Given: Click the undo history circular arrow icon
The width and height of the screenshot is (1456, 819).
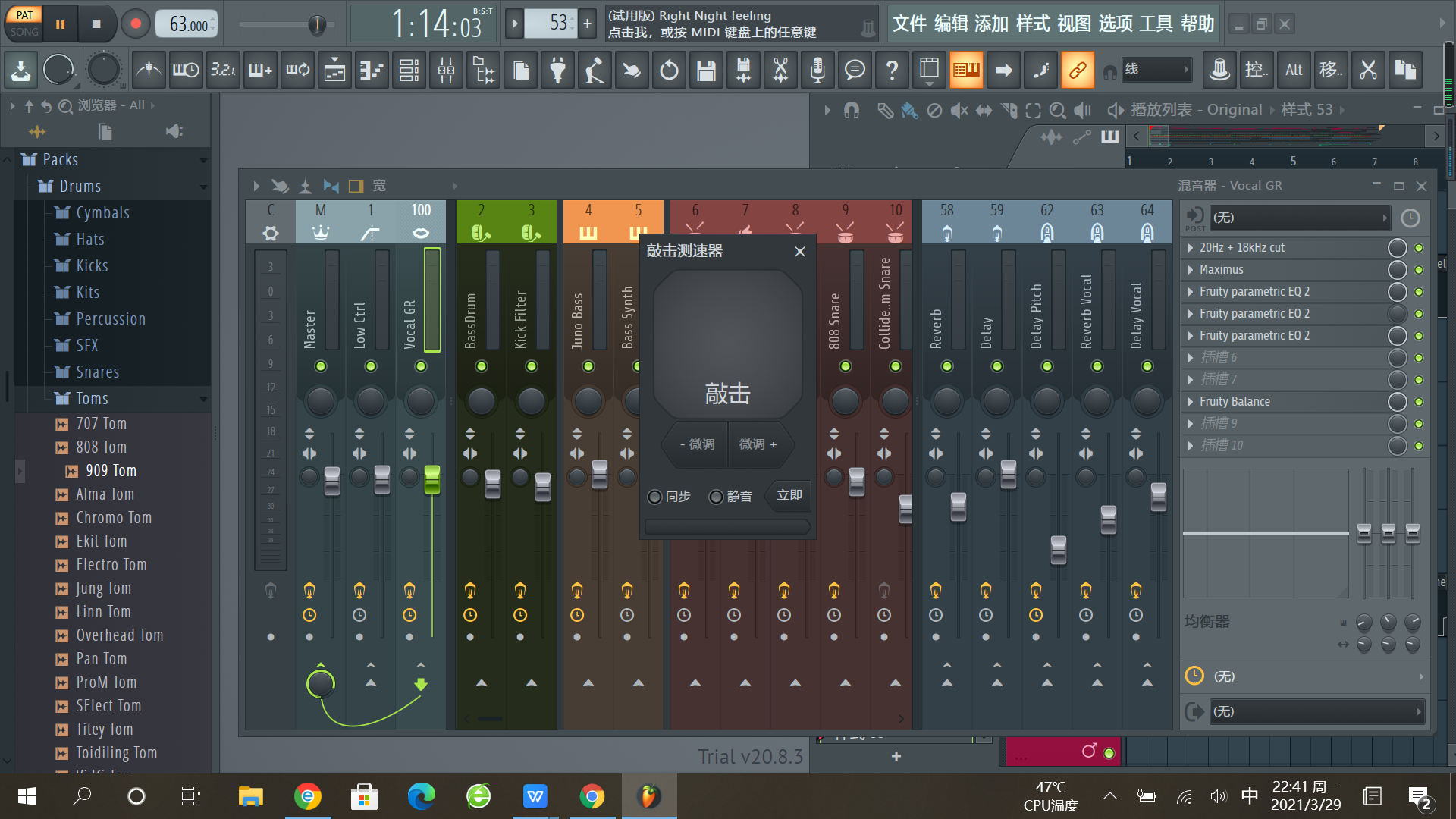Looking at the screenshot, I should click(x=669, y=71).
